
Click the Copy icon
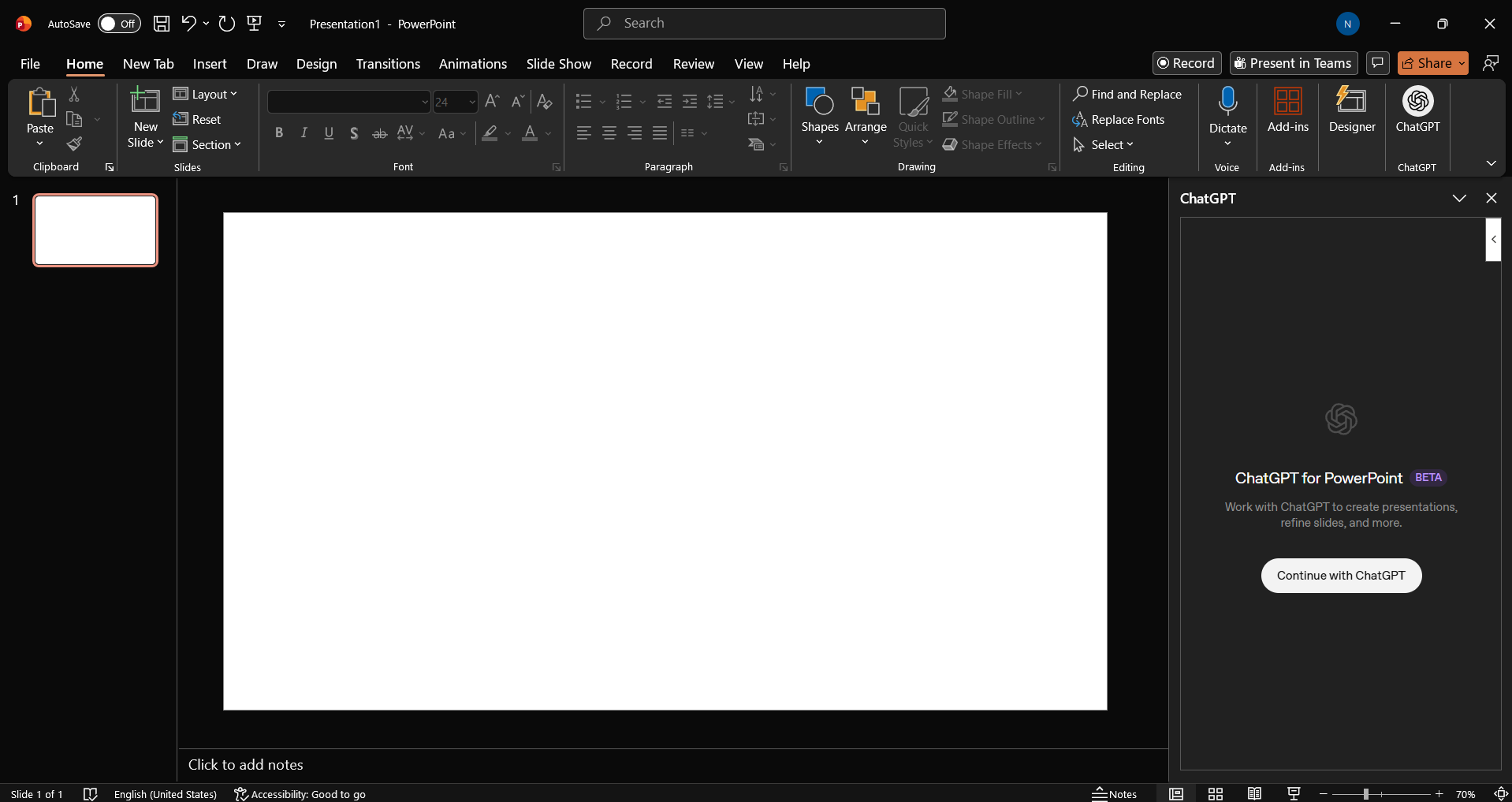[x=74, y=119]
